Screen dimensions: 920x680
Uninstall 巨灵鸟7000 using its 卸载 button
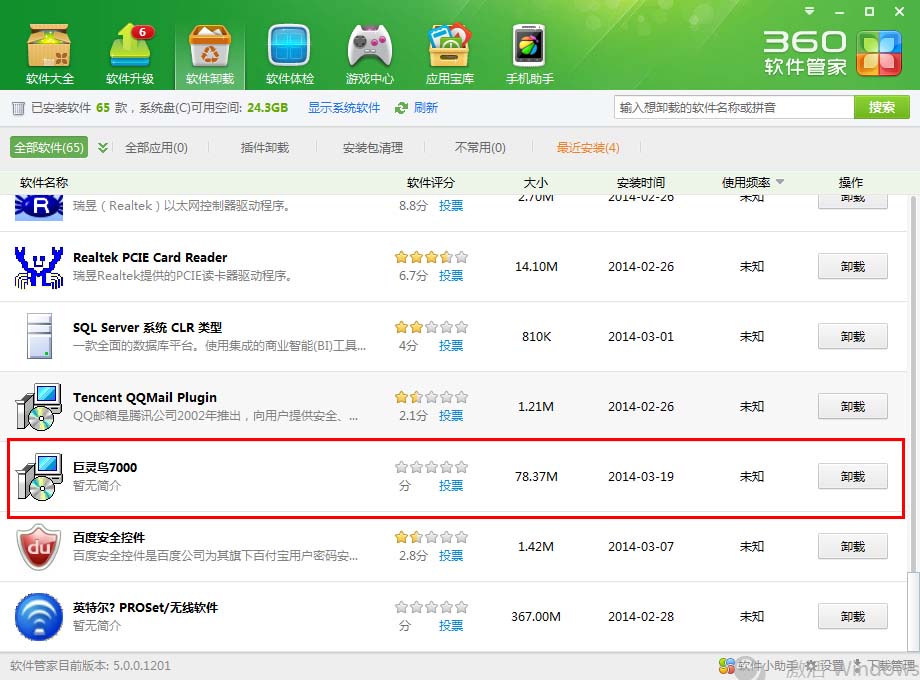click(852, 477)
